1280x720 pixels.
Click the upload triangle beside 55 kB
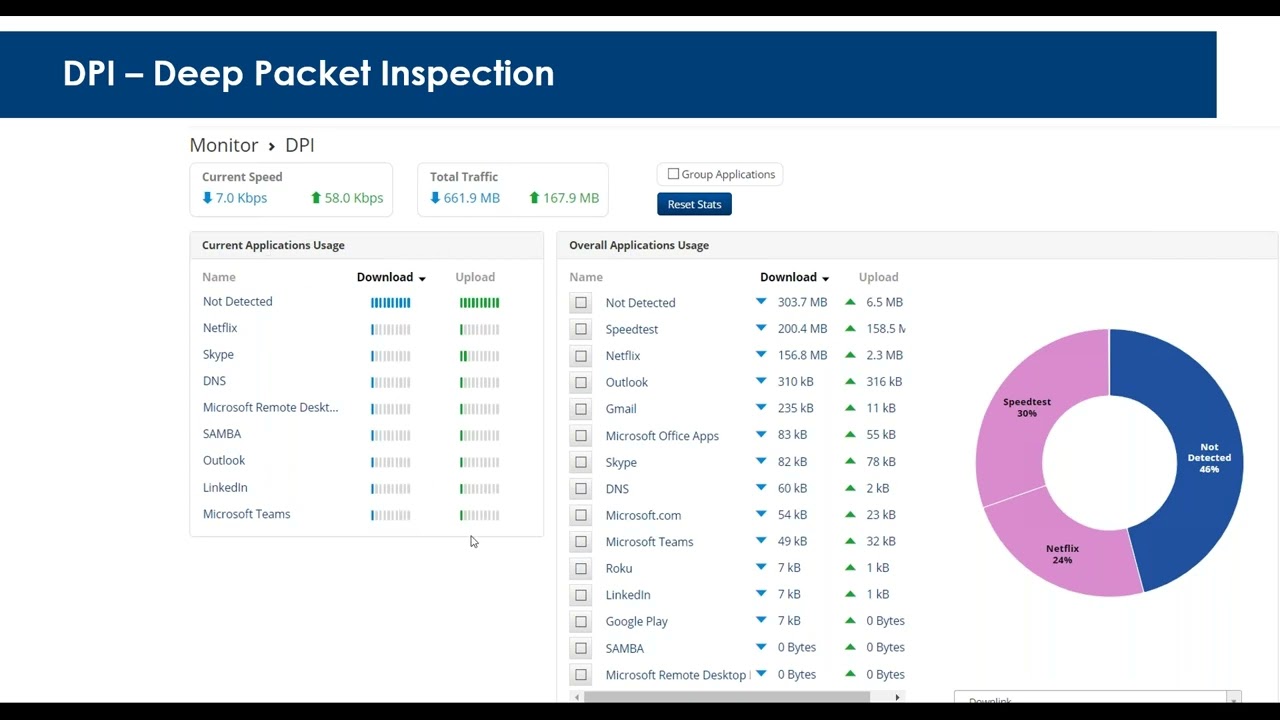[x=850, y=434]
